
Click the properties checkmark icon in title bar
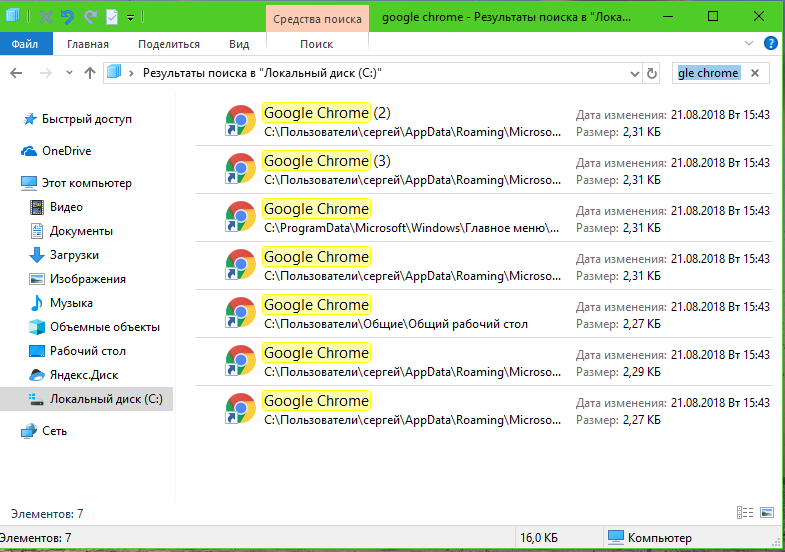point(112,17)
